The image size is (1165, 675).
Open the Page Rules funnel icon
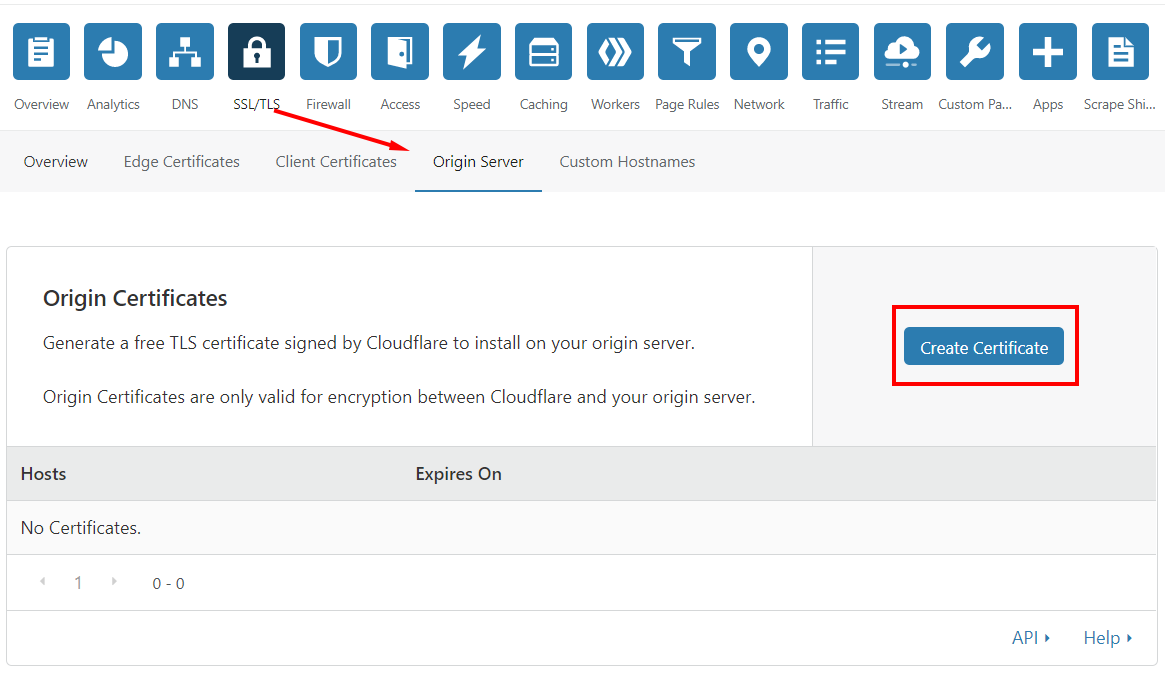pyautogui.click(x=687, y=51)
